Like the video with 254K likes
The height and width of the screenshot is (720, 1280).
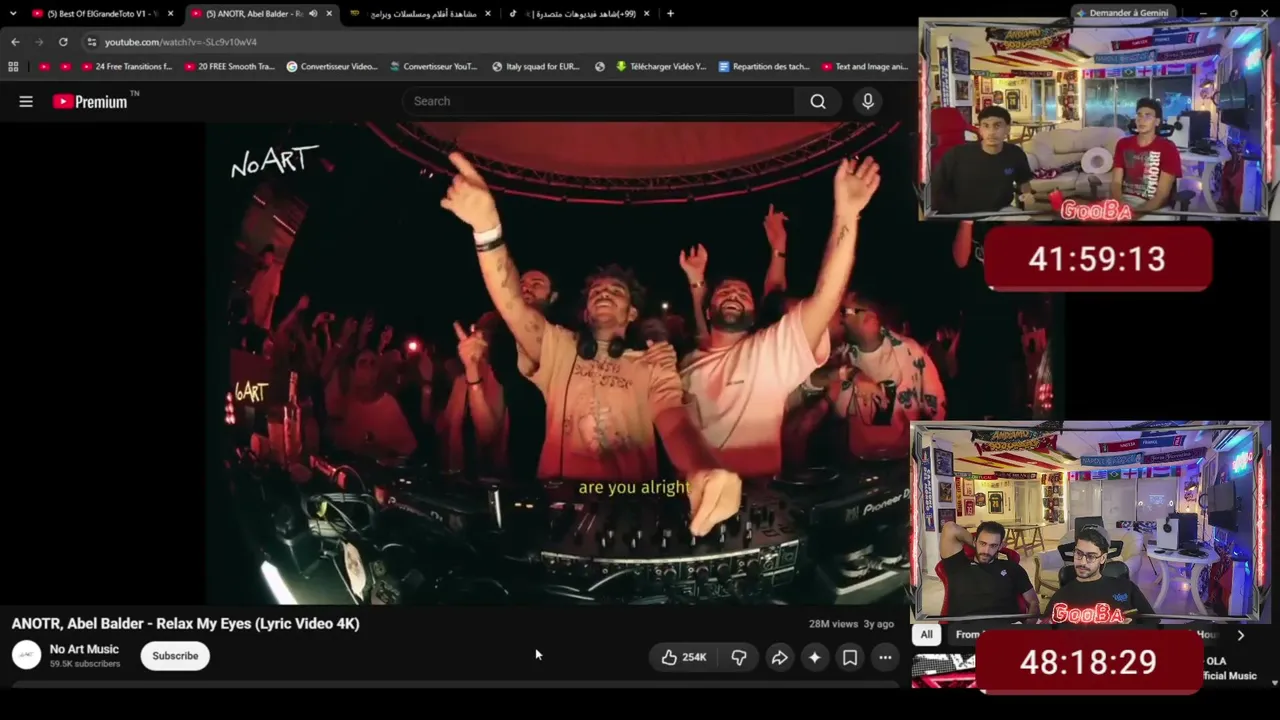[683, 657]
